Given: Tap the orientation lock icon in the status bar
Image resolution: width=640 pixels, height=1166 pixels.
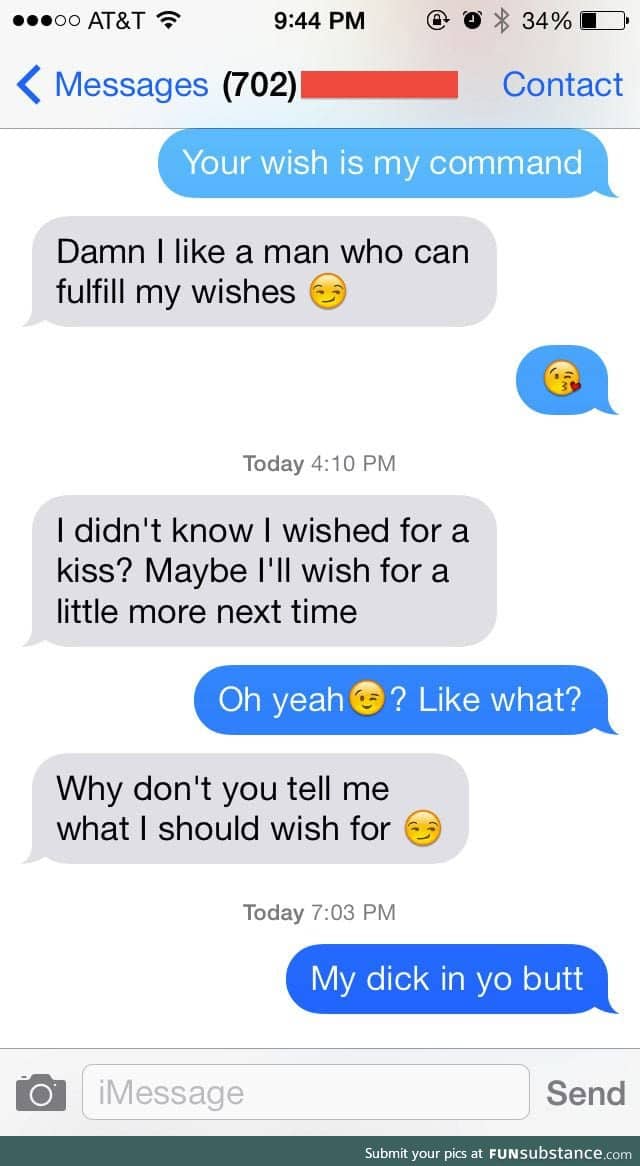Looking at the screenshot, I should tap(438, 20).
